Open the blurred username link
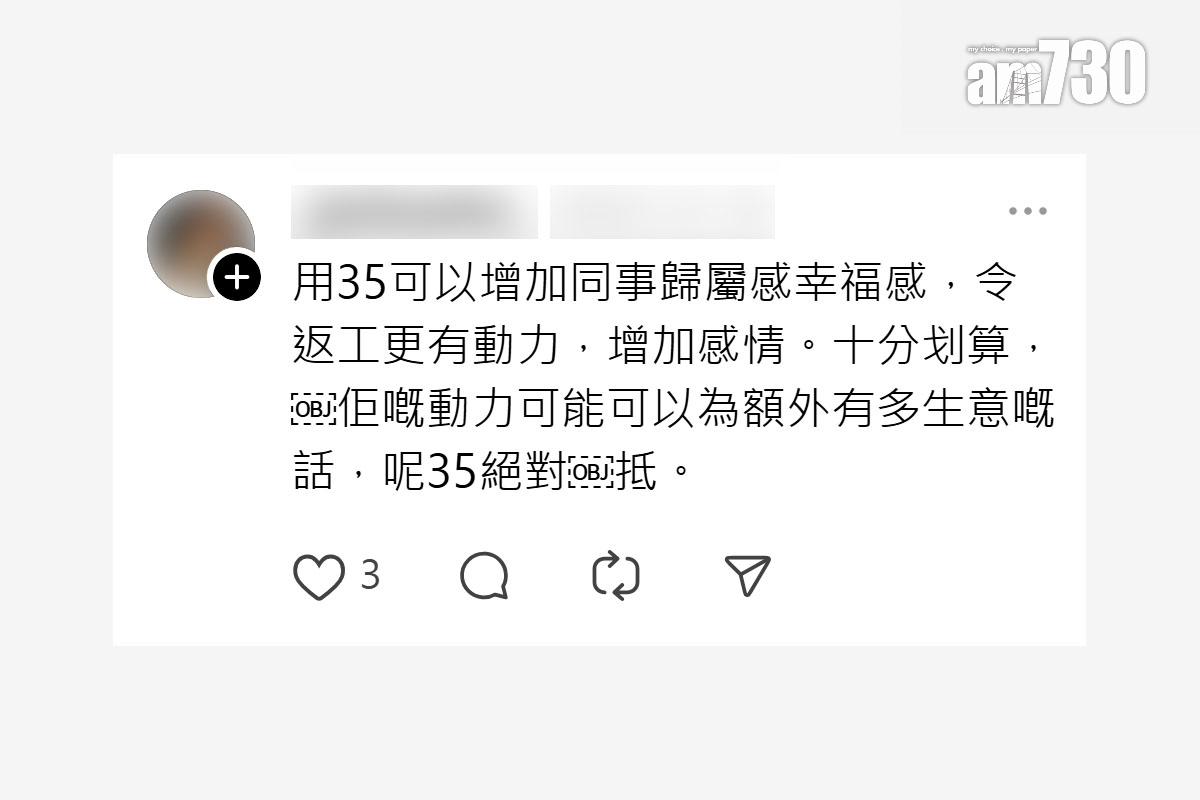Viewport: 1200px width, 800px height. pos(414,212)
